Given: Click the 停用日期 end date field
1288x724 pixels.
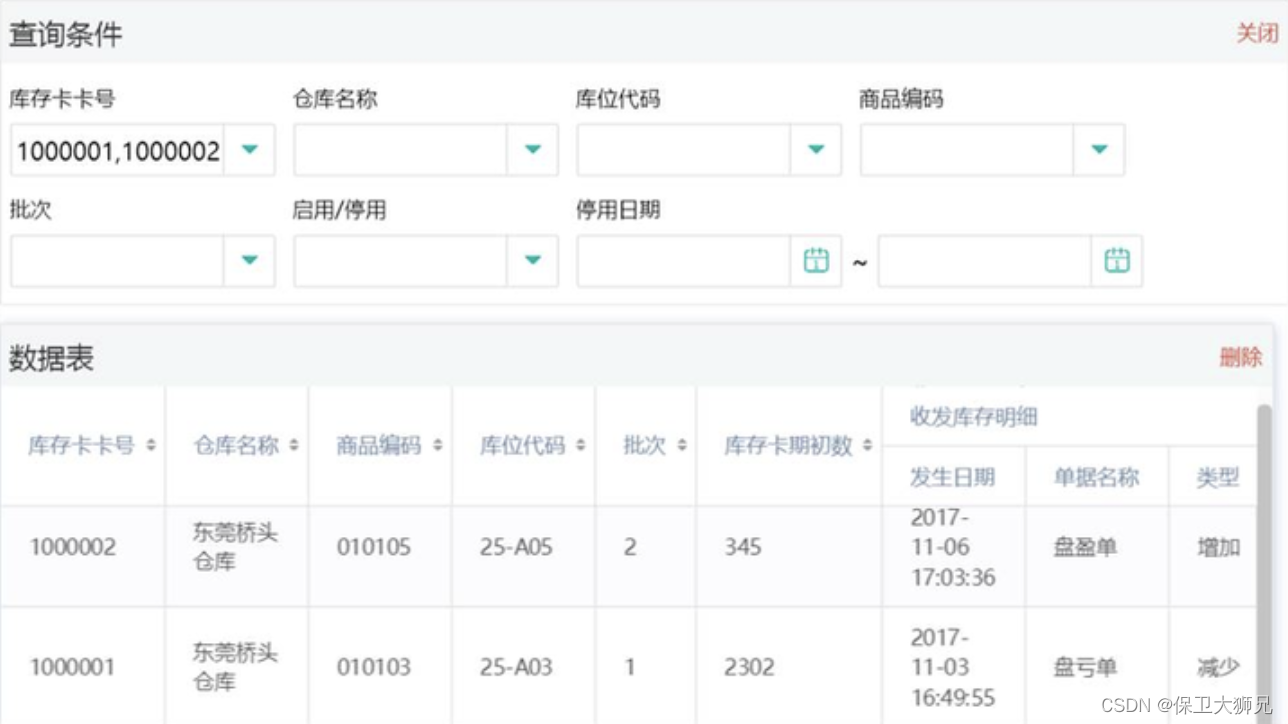Looking at the screenshot, I should tap(985, 261).
